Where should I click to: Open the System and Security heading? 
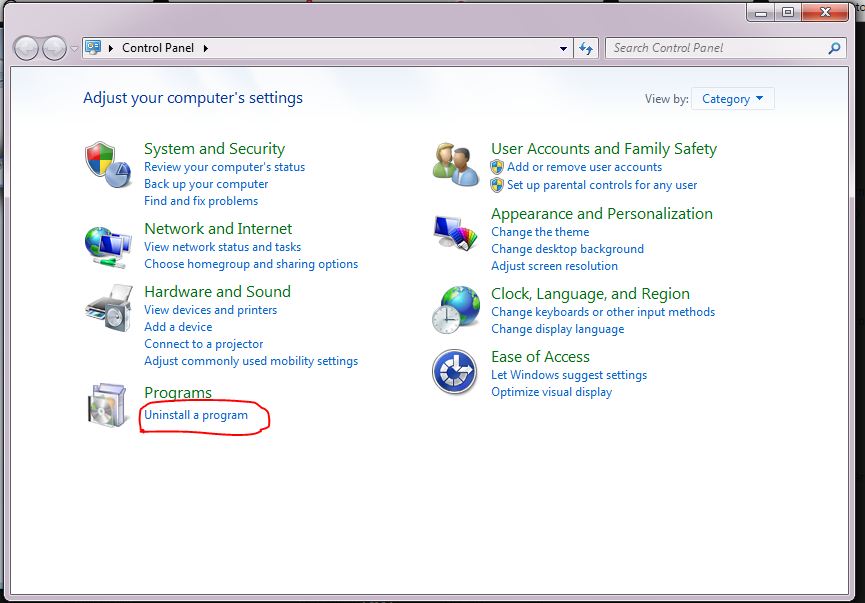tap(214, 148)
